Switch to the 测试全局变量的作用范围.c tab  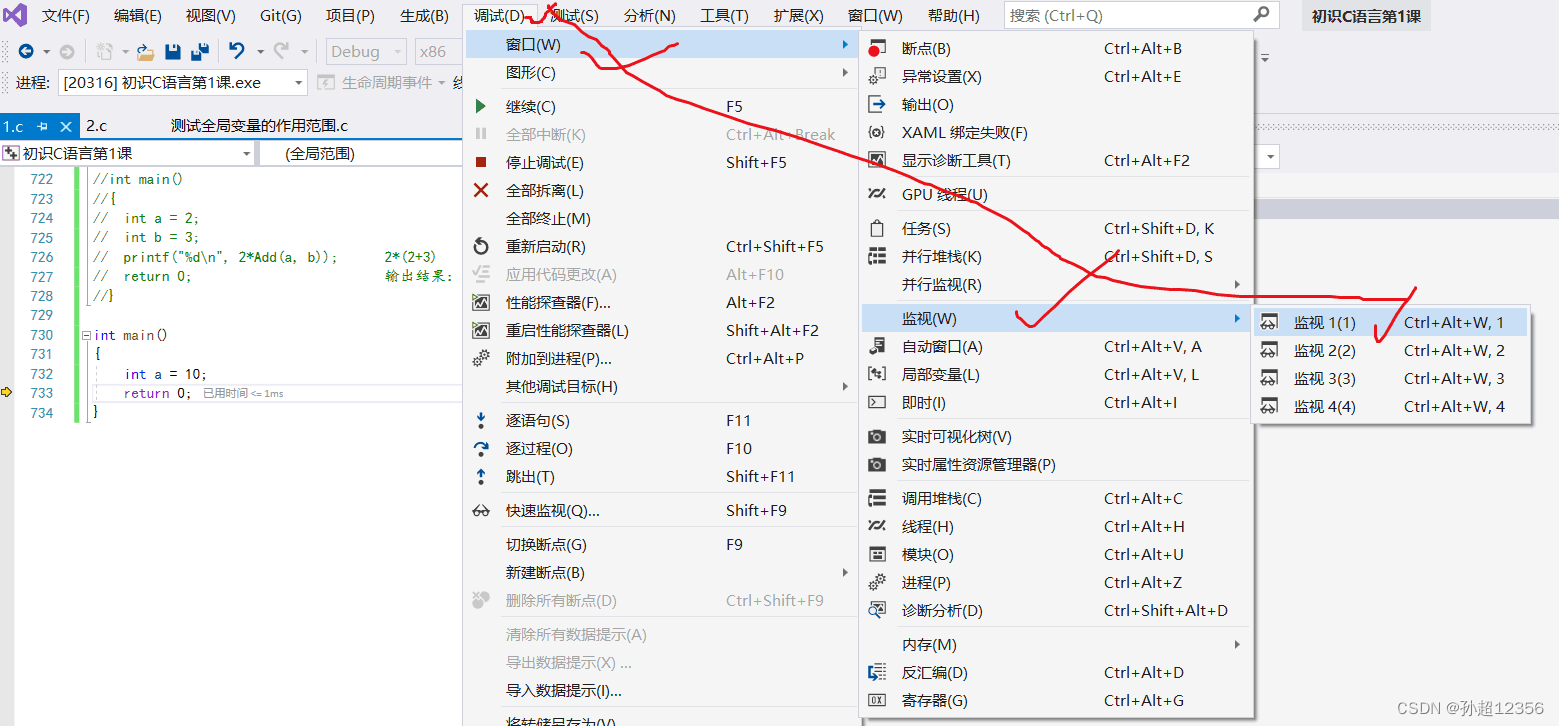[x=260, y=126]
